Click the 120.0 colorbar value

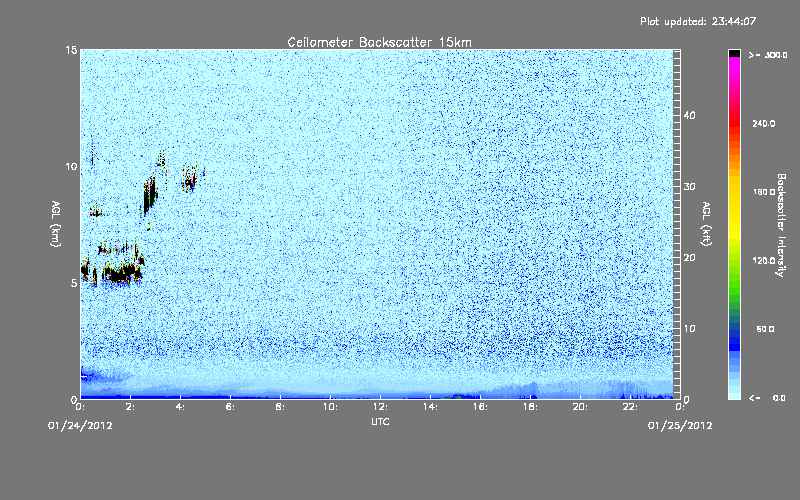[764, 260]
